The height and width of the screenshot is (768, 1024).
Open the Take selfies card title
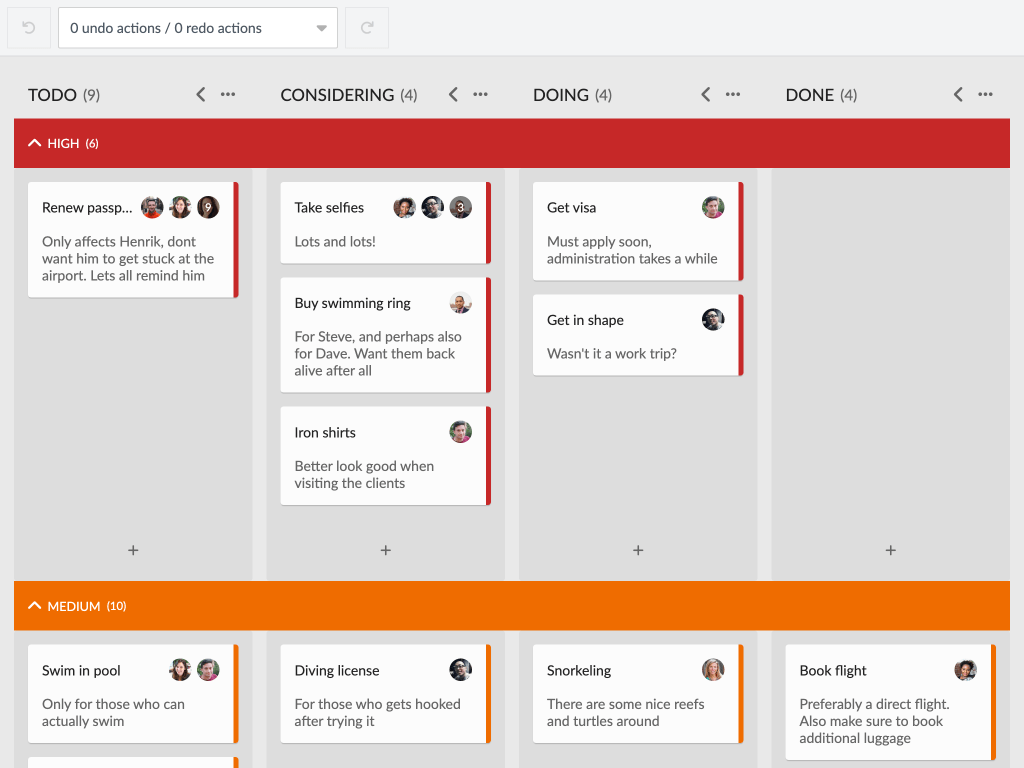329,208
